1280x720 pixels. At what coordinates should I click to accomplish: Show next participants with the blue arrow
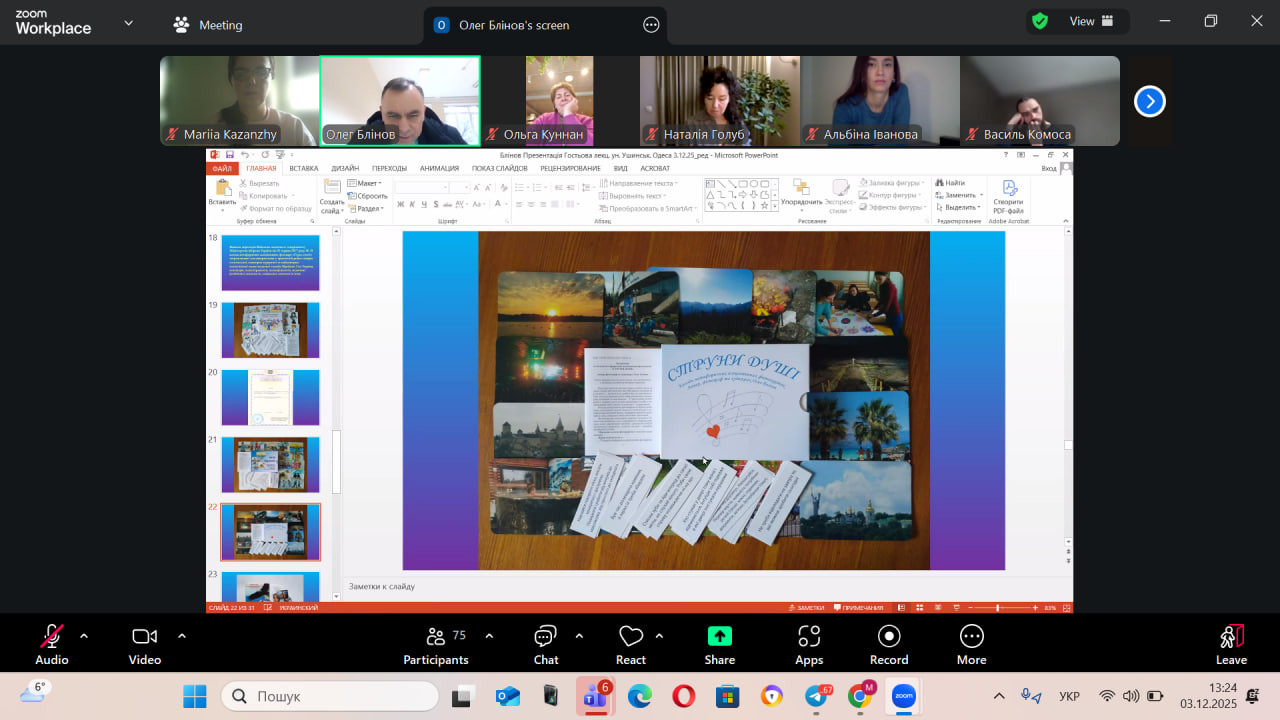point(1149,101)
